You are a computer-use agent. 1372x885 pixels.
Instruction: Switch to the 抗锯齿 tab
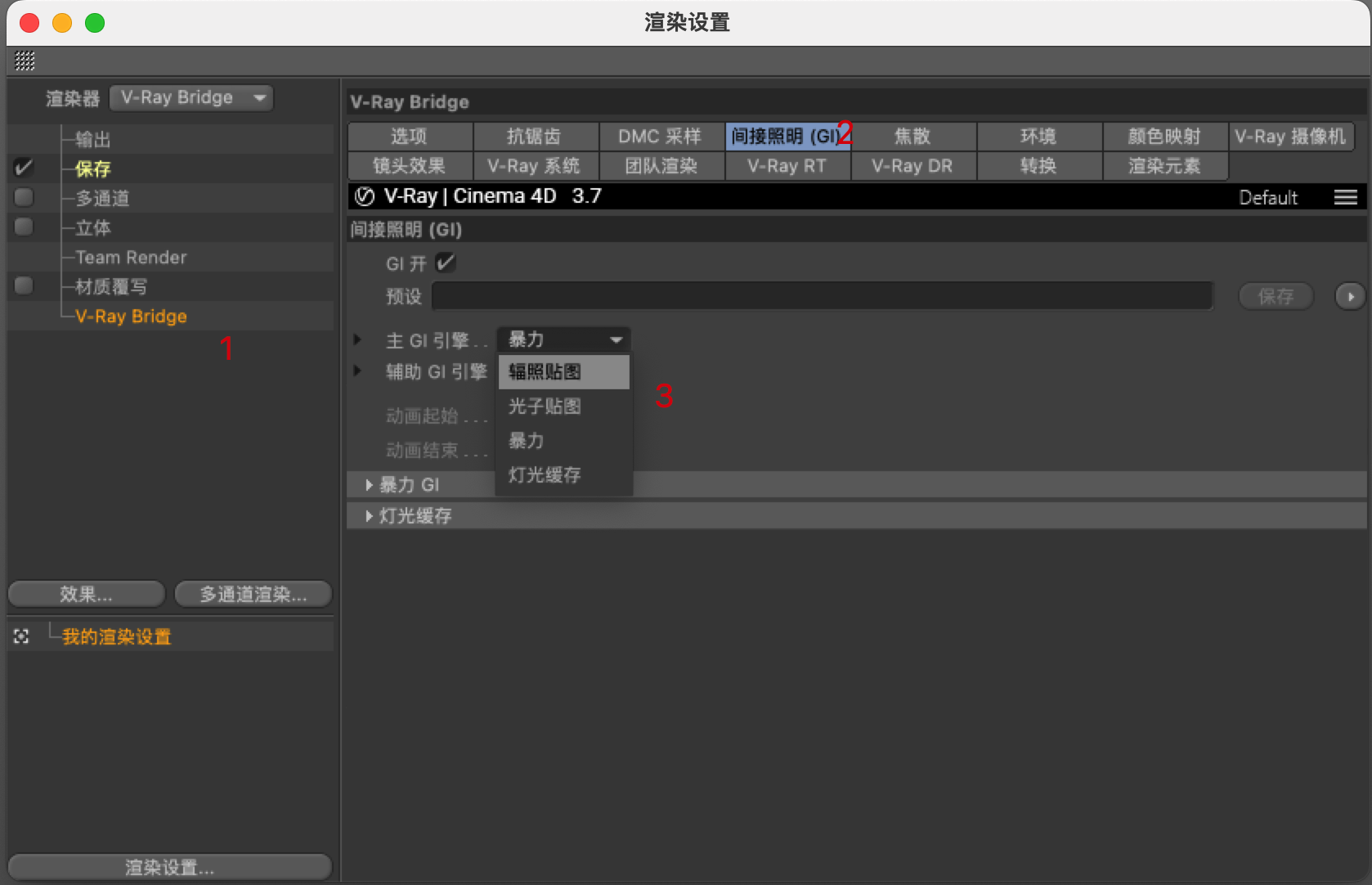pyautogui.click(x=536, y=137)
